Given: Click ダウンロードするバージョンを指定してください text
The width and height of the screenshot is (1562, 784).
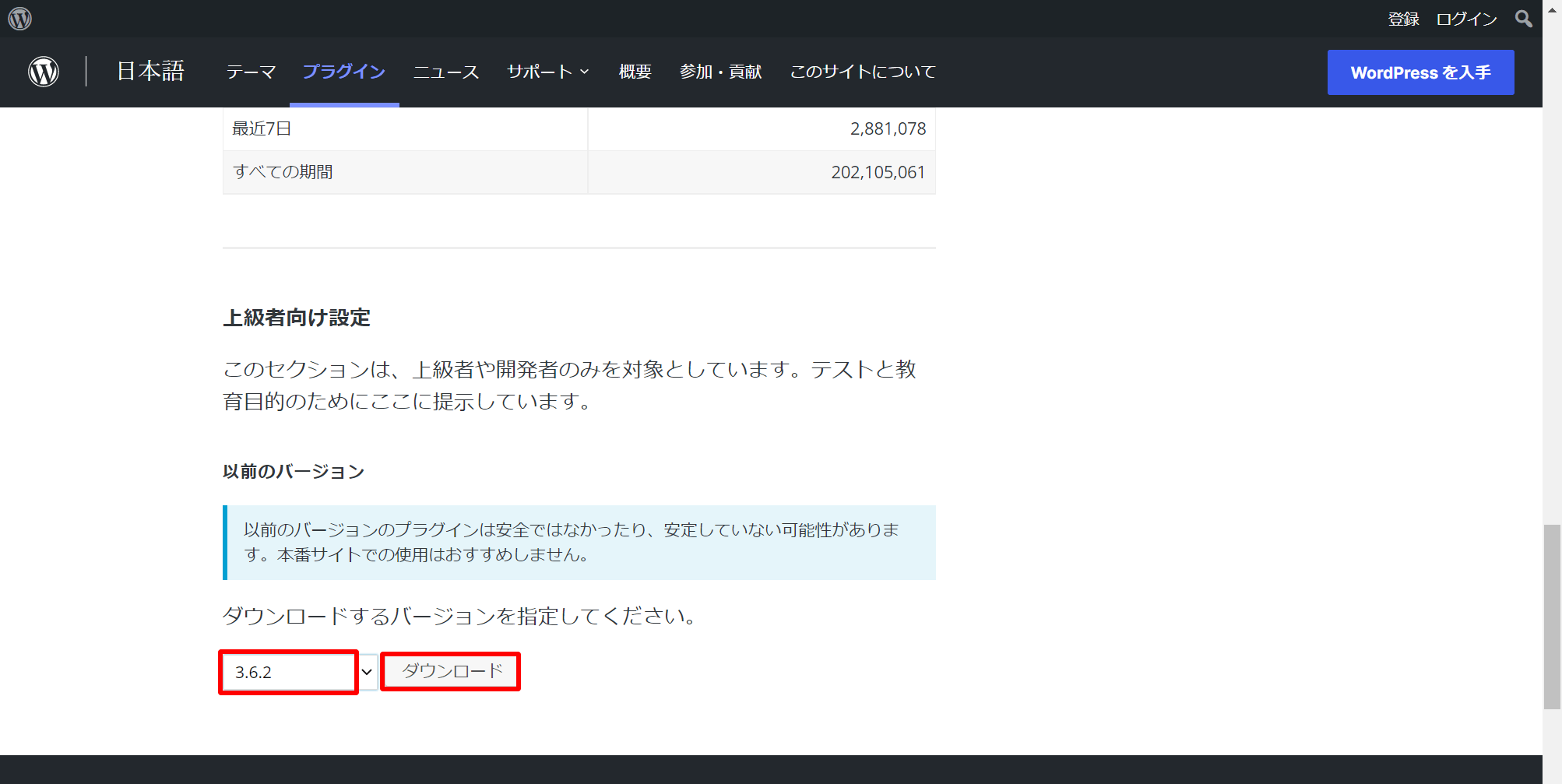Looking at the screenshot, I should (459, 617).
